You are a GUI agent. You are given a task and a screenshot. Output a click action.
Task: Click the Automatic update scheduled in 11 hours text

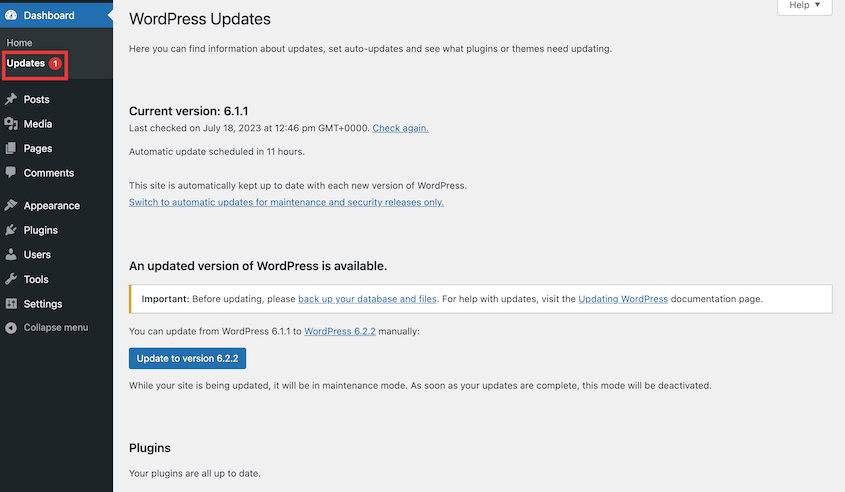tap(217, 152)
